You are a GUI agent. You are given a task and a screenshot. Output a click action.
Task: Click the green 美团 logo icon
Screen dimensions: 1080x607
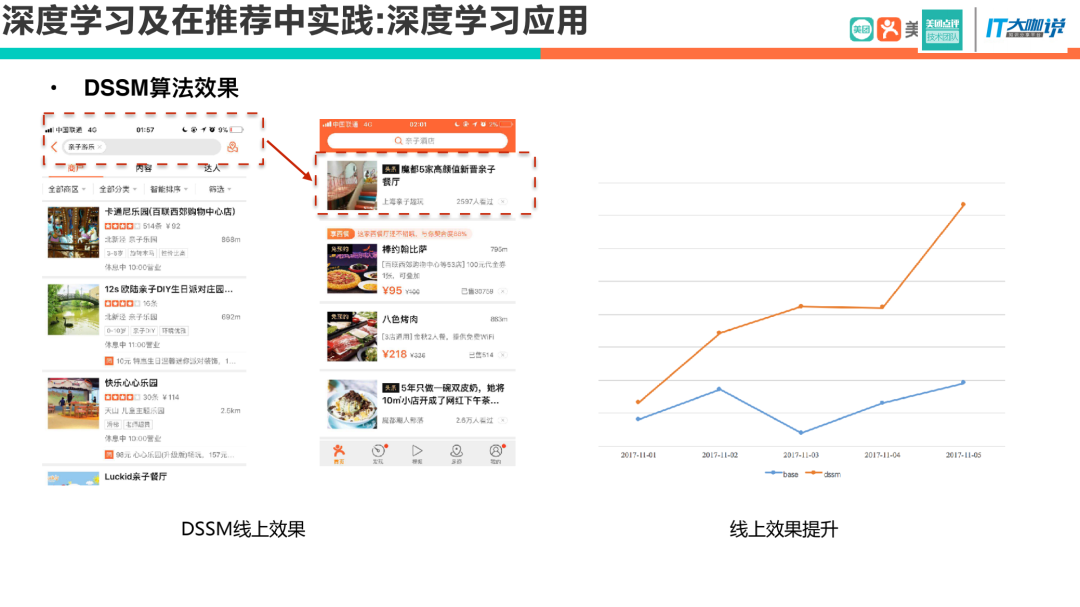861,30
